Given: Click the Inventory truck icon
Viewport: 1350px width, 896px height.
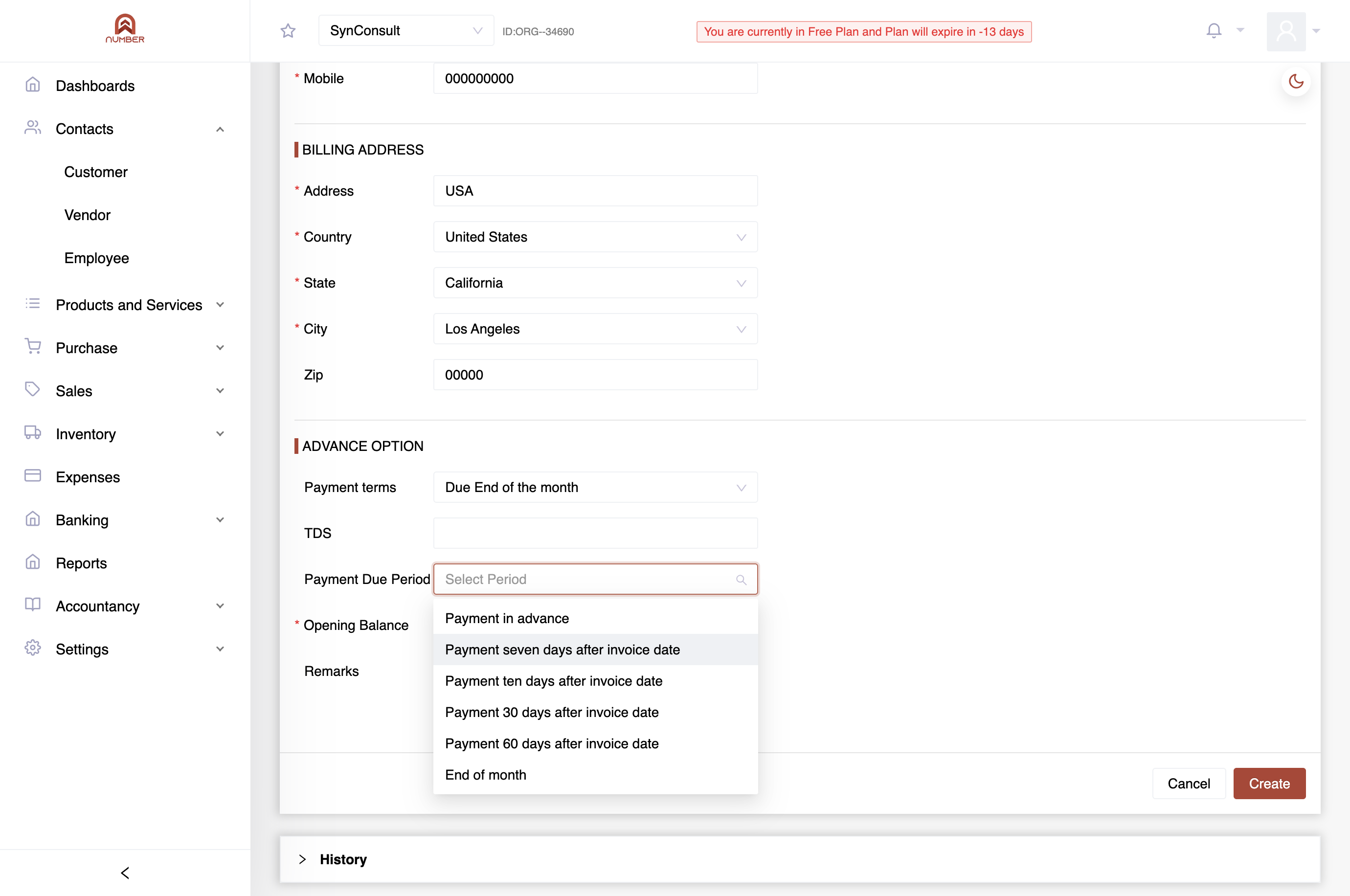Looking at the screenshot, I should (33, 433).
